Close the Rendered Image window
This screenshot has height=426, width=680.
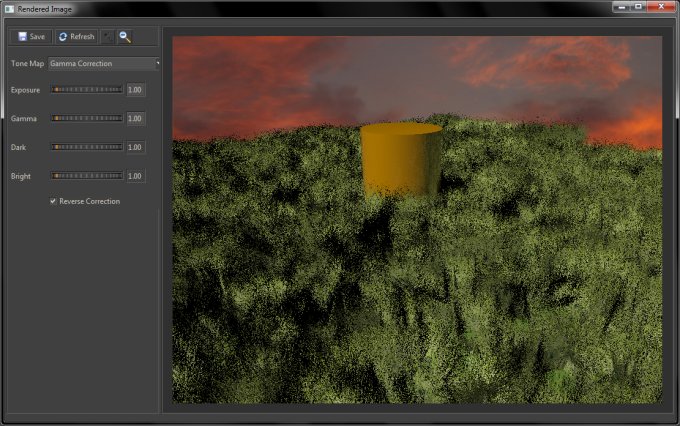tap(661, 7)
